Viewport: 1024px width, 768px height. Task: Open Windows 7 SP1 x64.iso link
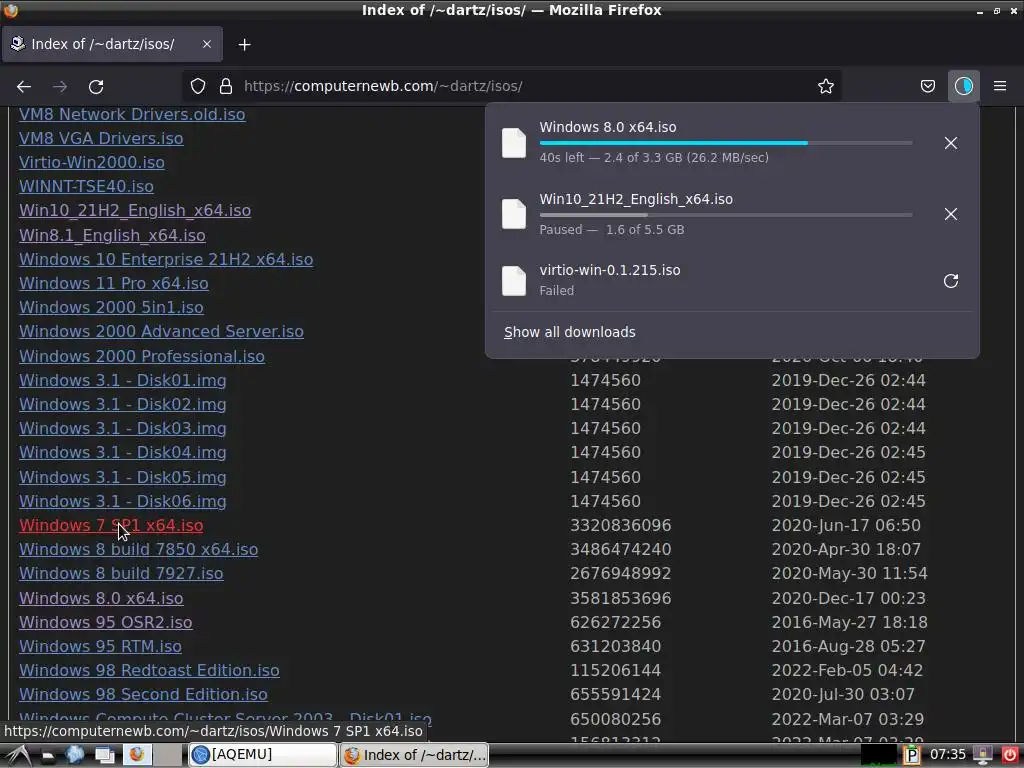tap(111, 526)
